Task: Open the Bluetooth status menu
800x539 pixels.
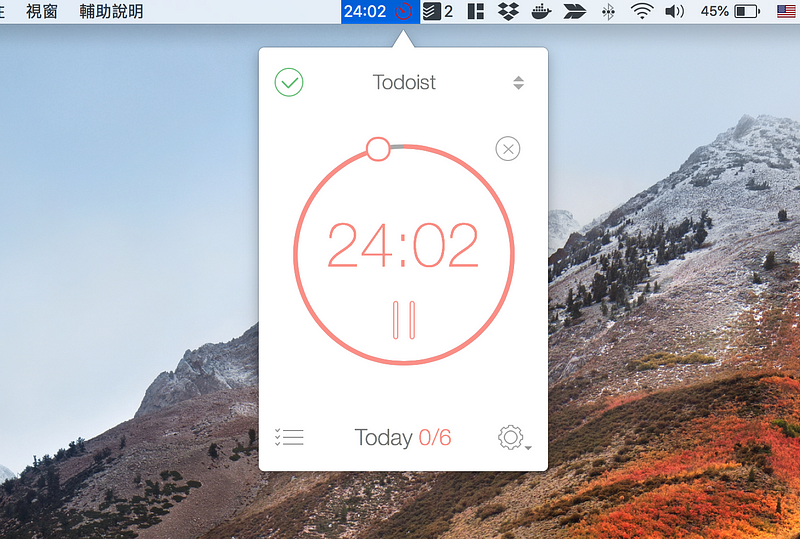Action: 607,11
